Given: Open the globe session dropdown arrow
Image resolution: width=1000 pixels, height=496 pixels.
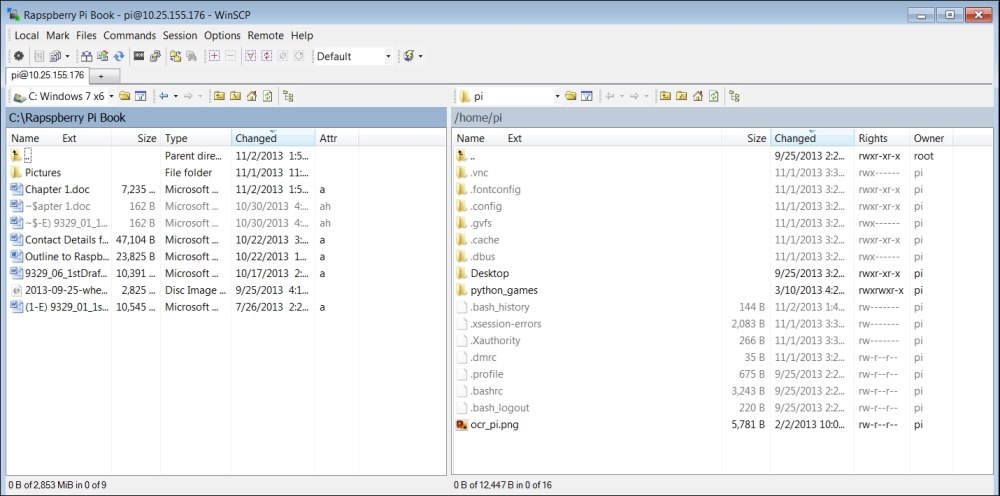Looking at the screenshot, I should 420,56.
